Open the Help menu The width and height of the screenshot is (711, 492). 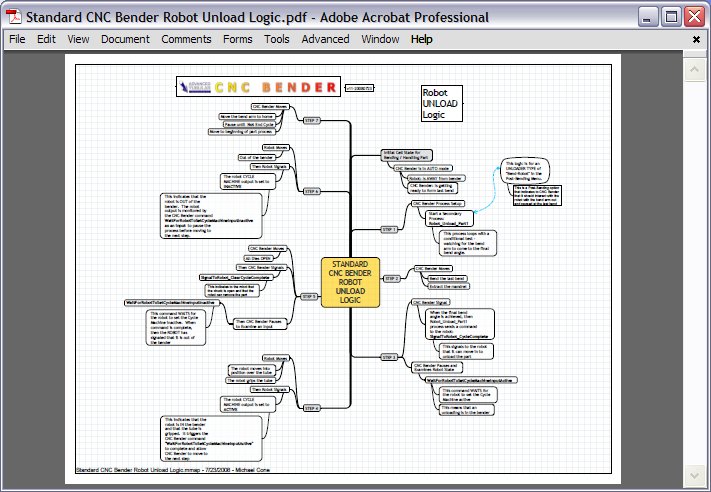click(422, 39)
